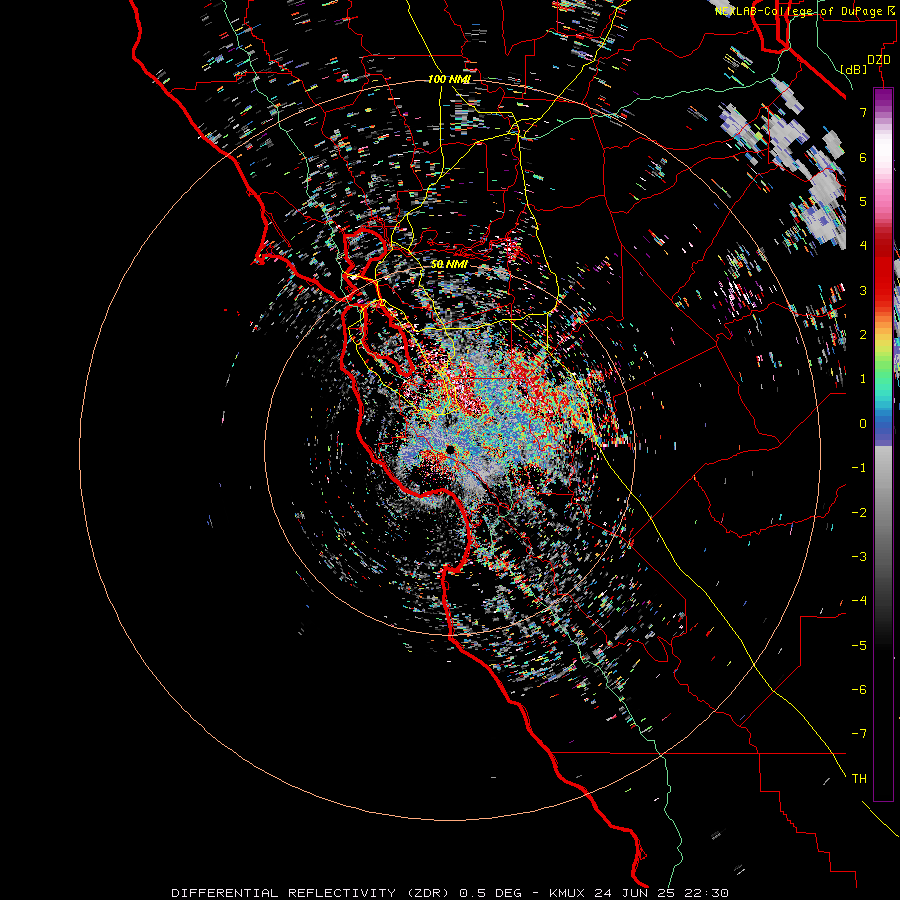Image resolution: width=900 pixels, height=900 pixels.
Task: Click the KMUX station identifier in caption
Action: (567, 893)
